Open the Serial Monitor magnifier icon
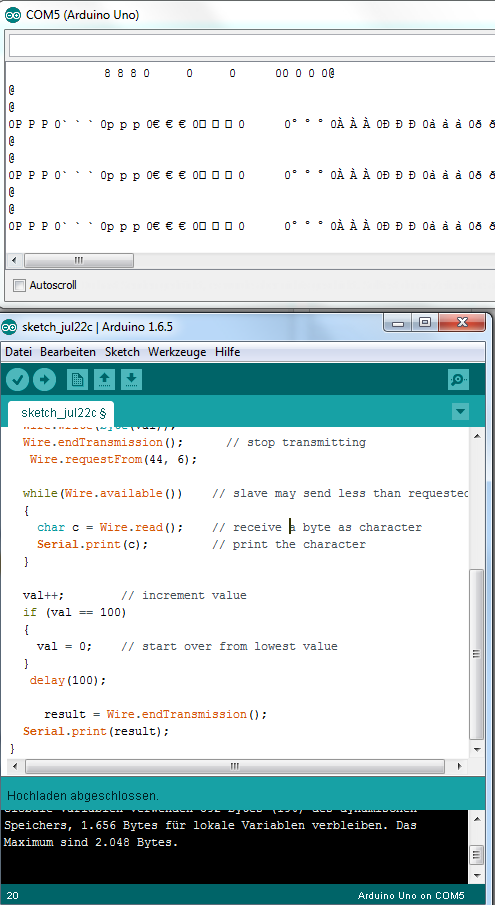 [x=458, y=380]
